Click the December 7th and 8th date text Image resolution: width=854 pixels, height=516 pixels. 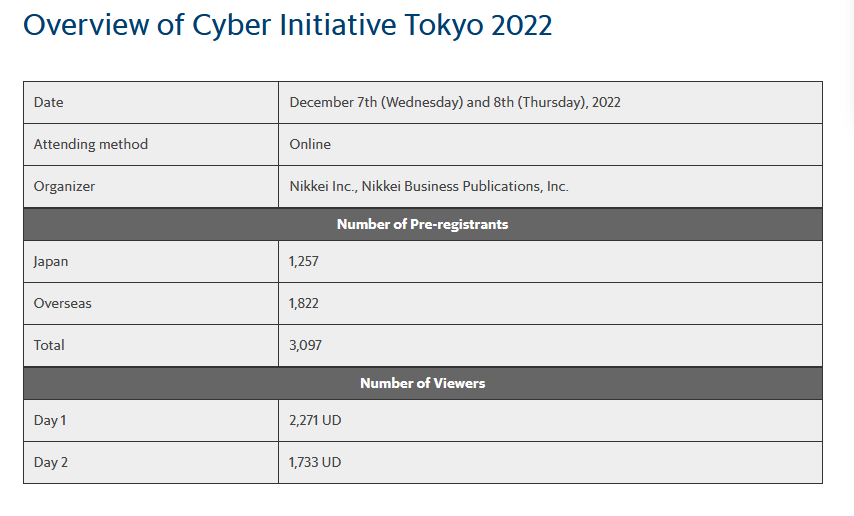455,102
